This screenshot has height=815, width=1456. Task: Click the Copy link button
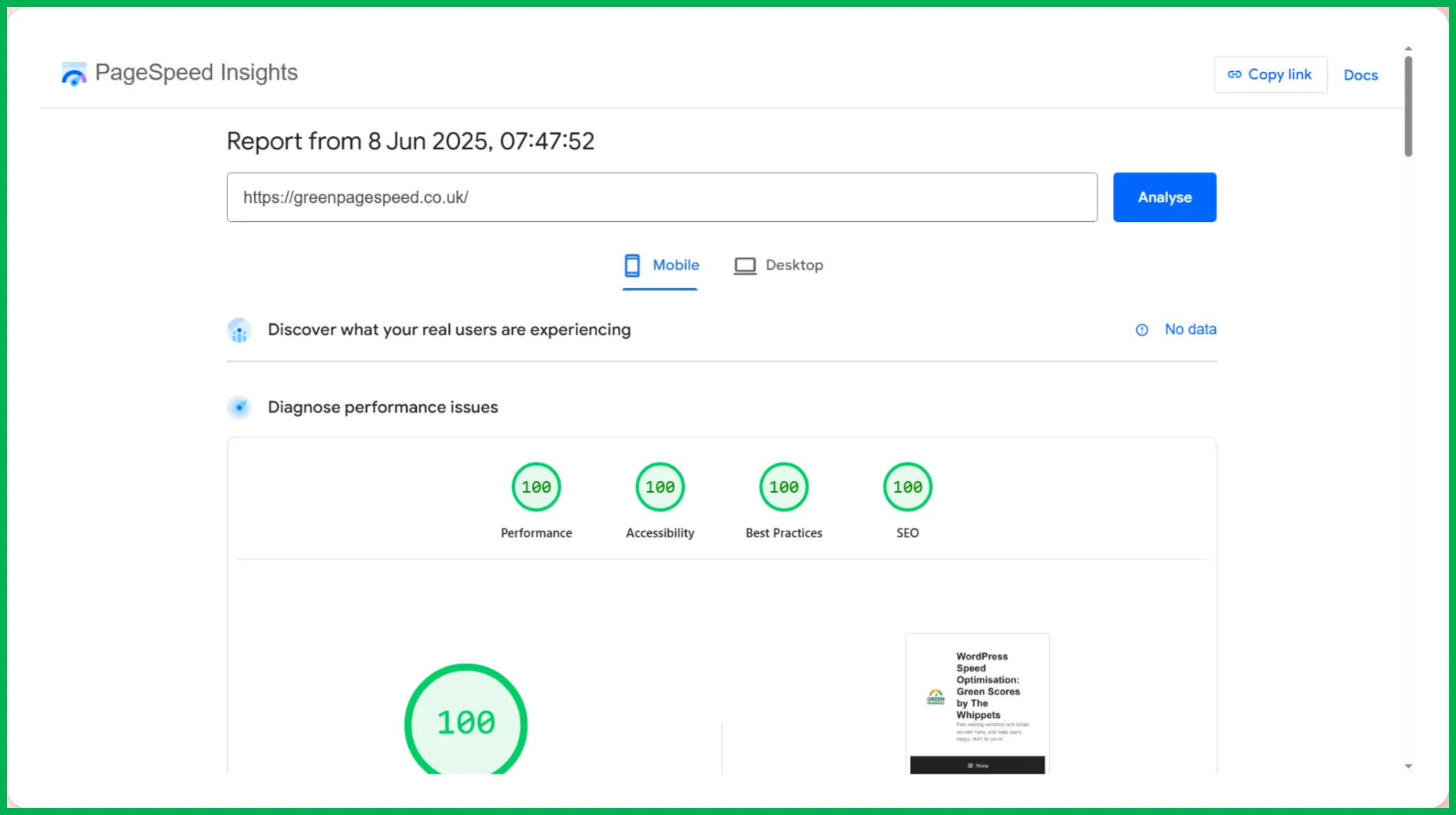[x=1270, y=75]
